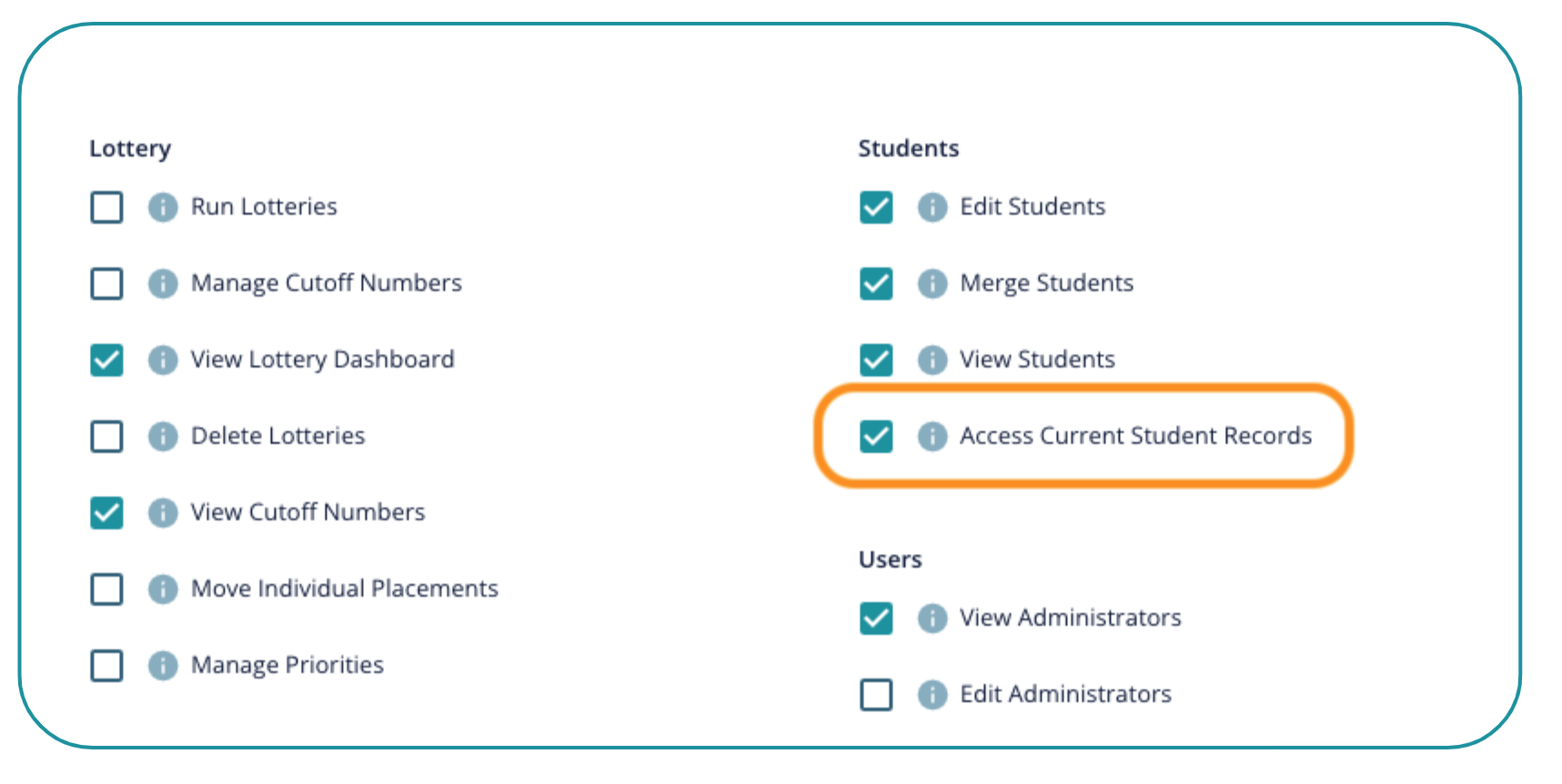This screenshot has height=784, width=1562.
Task: Enable the Run Lotteries checkbox
Action: point(106,207)
